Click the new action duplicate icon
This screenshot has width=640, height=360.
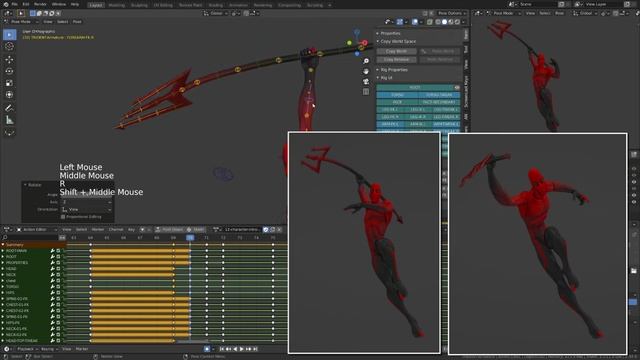click(273, 229)
